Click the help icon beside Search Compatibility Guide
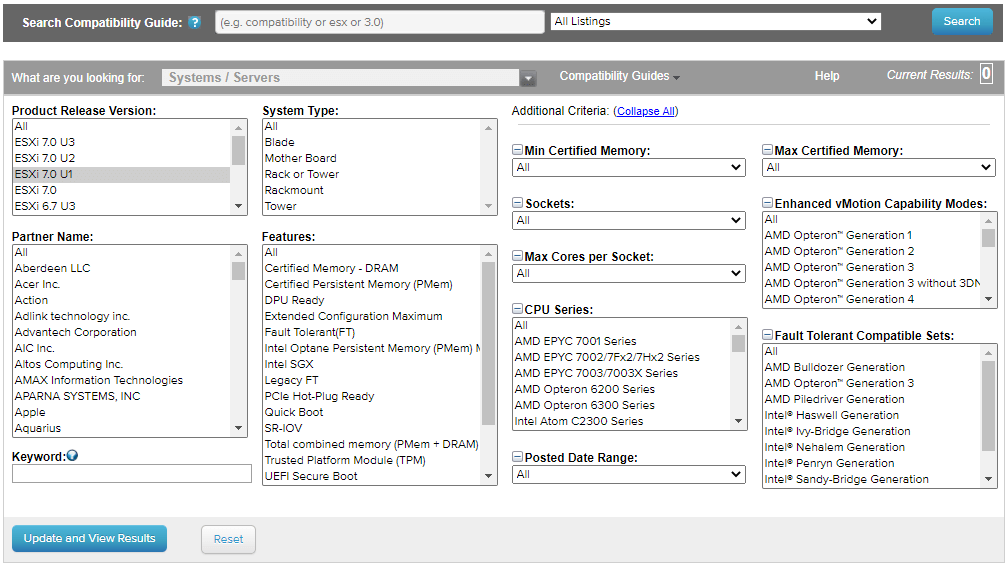The height and width of the screenshot is (566, 1008). tap(195, 22)
